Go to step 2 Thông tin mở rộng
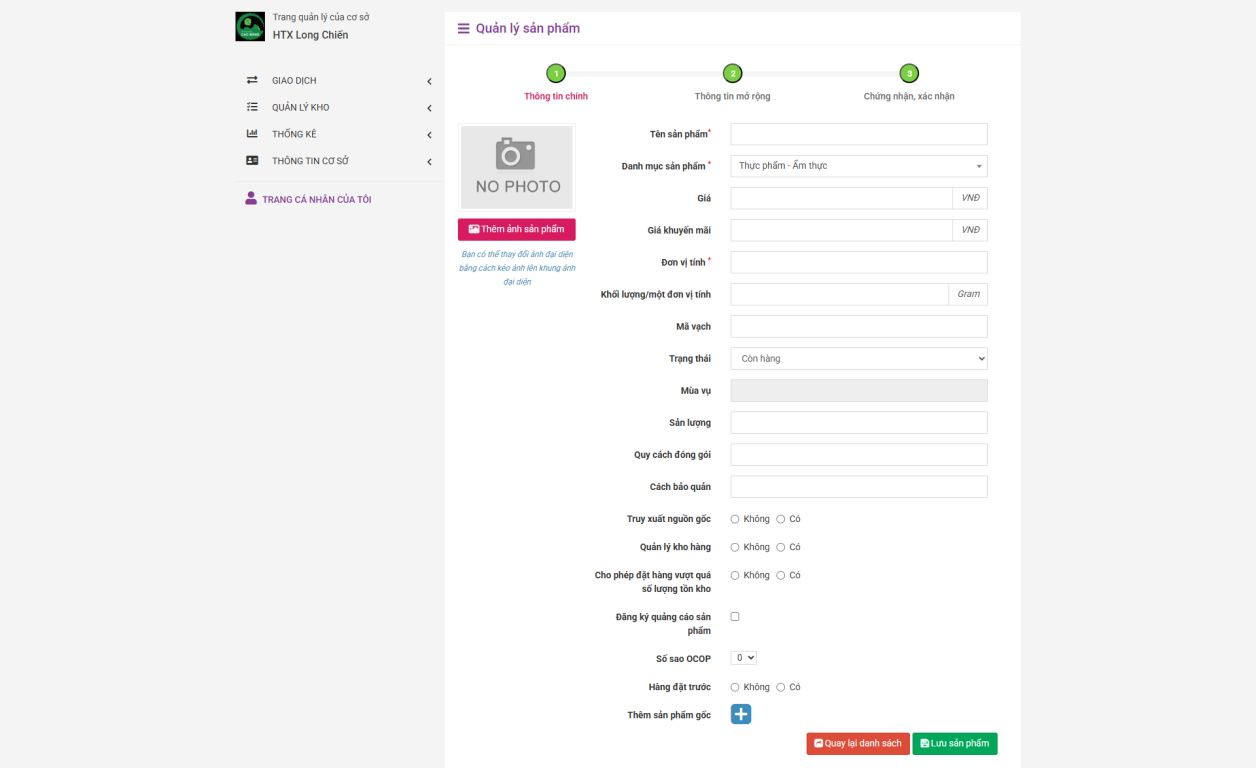 point(732,73)
